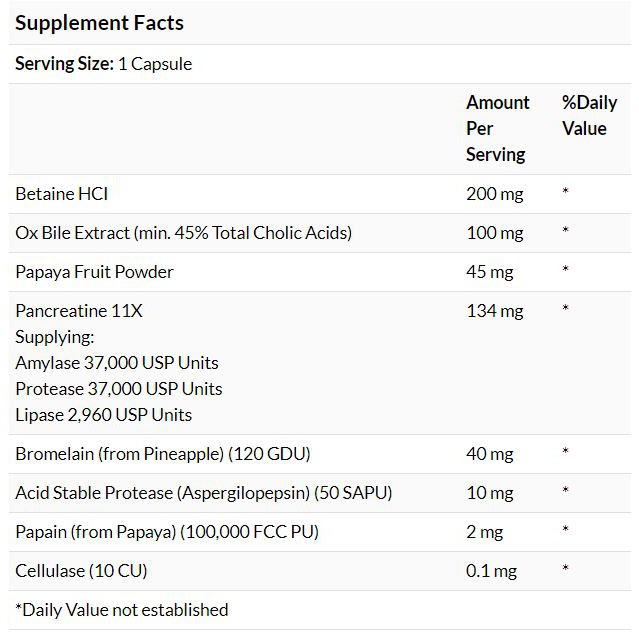Select the %Daily Value column header

[x=589, y=115]
